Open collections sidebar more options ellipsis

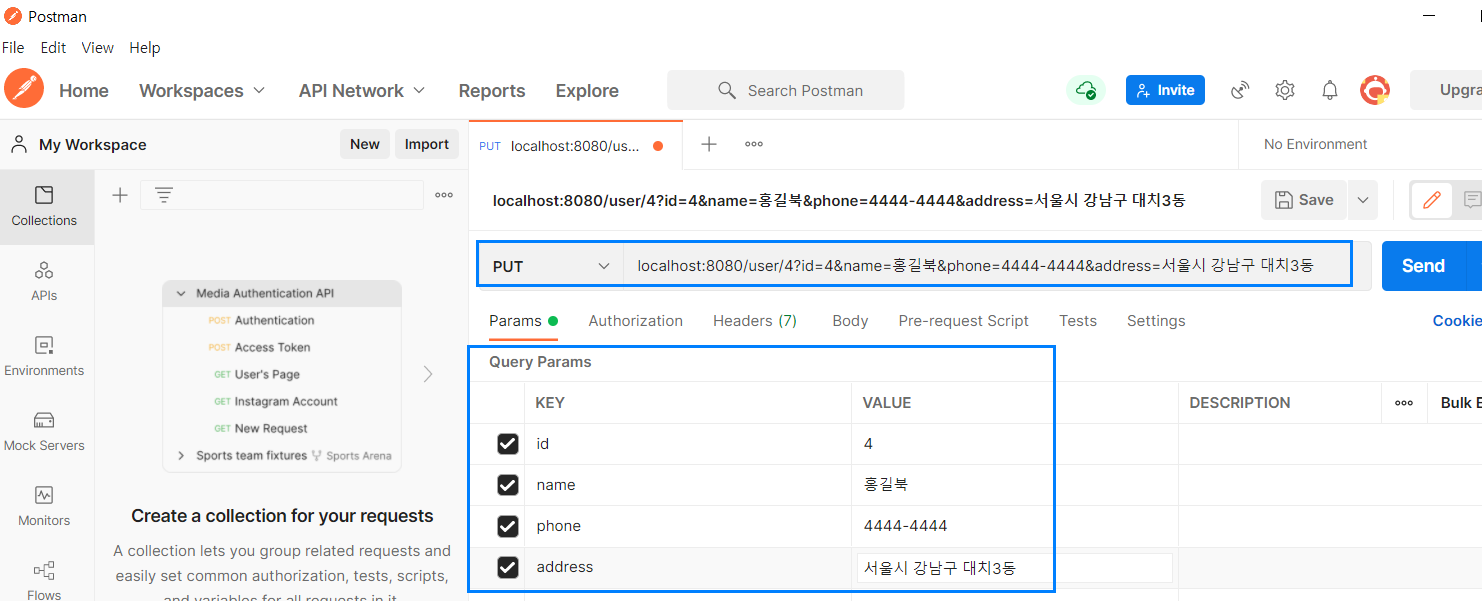click(444, 195)
